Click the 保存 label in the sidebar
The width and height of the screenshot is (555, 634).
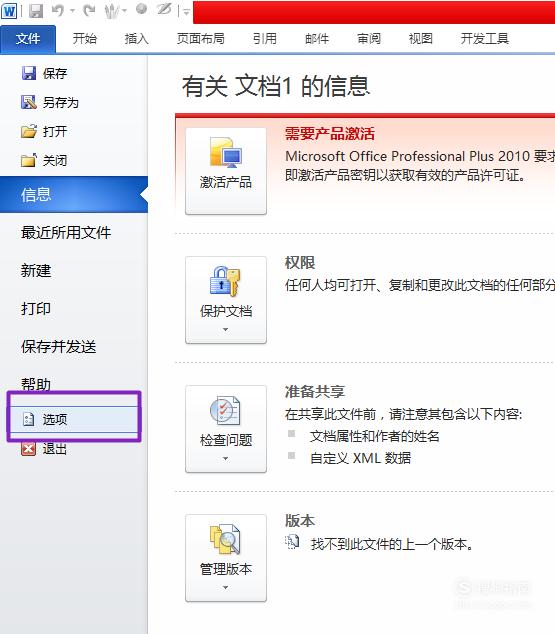(x=55, y=73)
